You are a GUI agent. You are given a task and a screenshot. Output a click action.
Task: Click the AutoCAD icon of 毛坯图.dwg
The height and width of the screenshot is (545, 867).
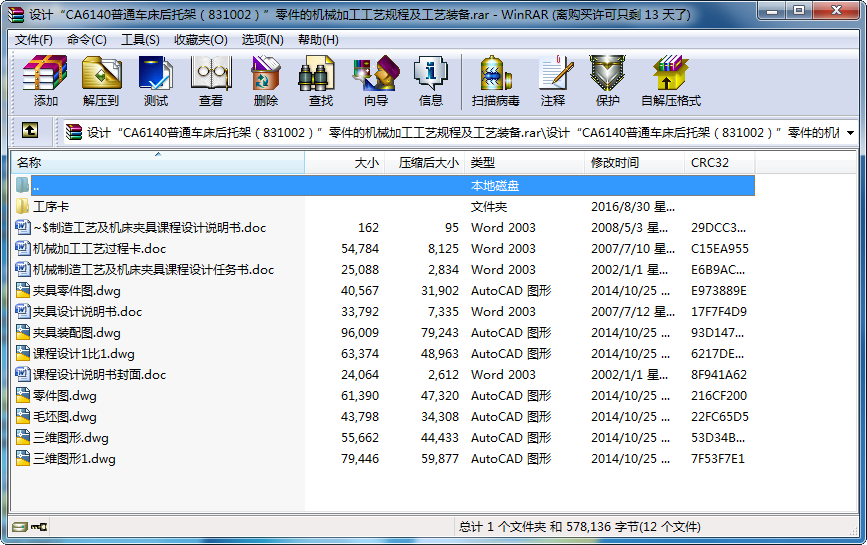click(22, 417)
